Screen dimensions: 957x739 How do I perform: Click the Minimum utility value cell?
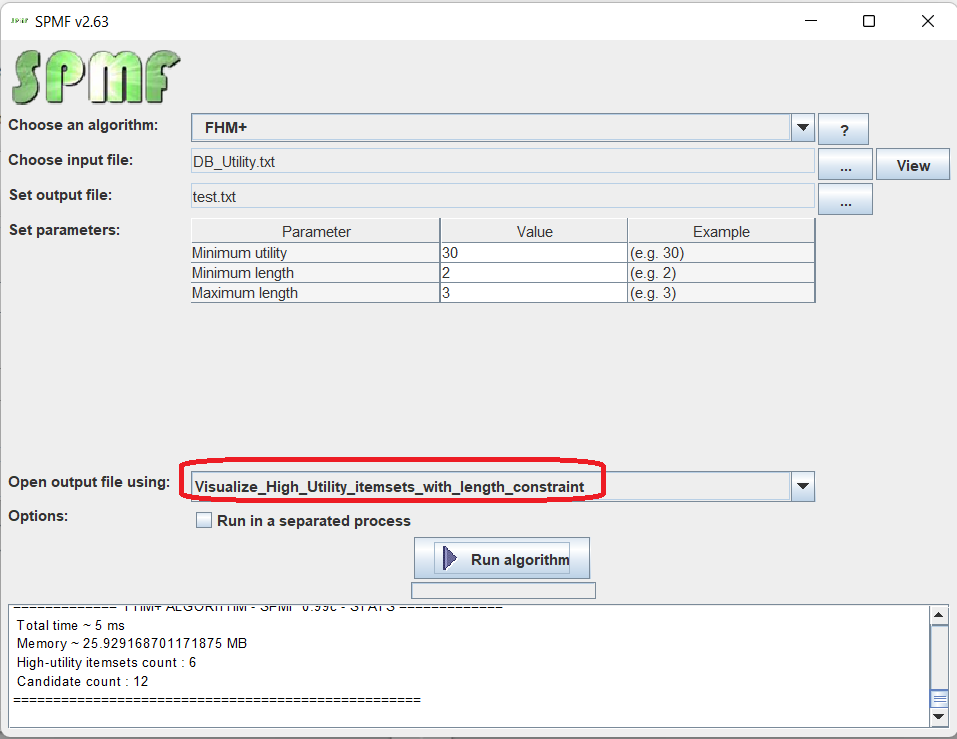[x=533, y=253]
